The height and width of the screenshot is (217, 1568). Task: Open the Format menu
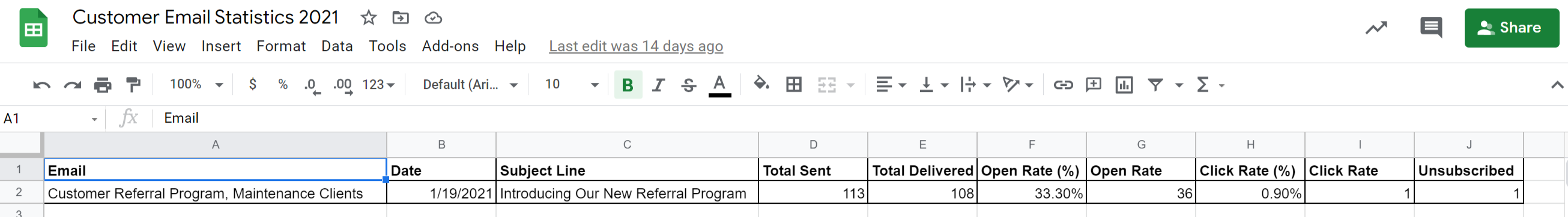(x=280, y=46)
